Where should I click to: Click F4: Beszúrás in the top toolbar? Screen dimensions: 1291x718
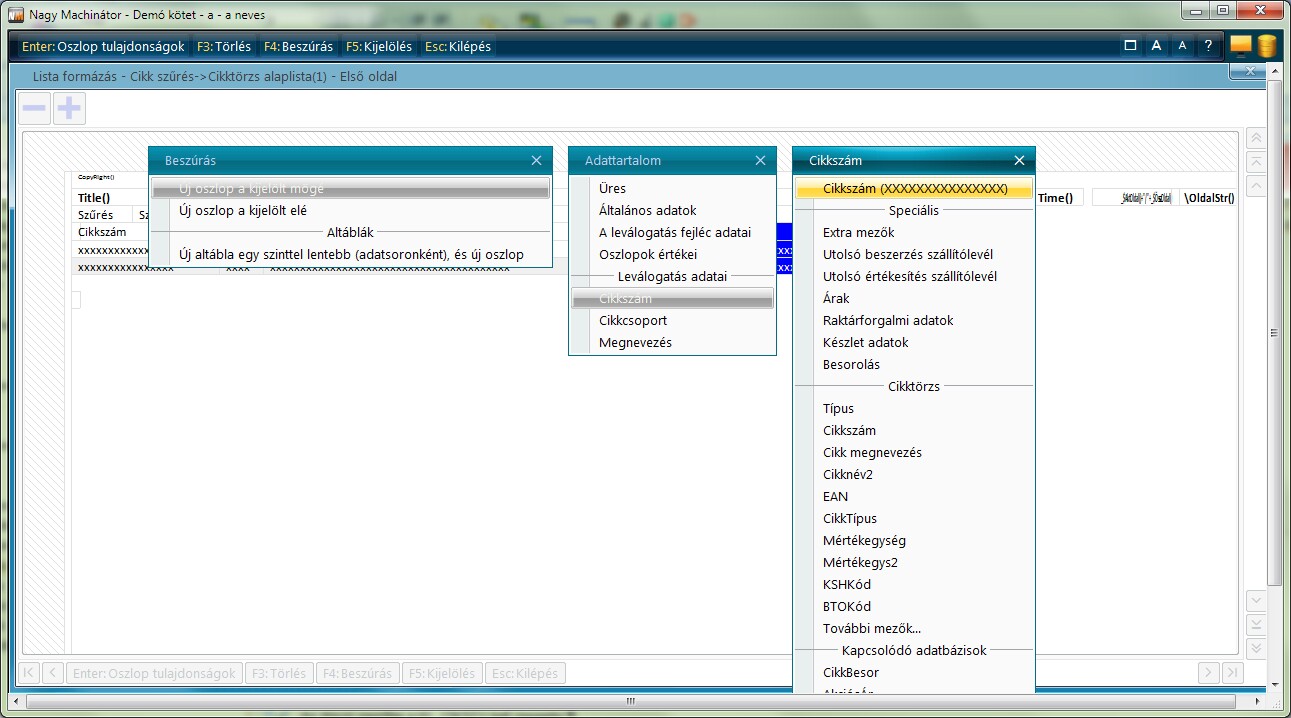pos(298,46)
